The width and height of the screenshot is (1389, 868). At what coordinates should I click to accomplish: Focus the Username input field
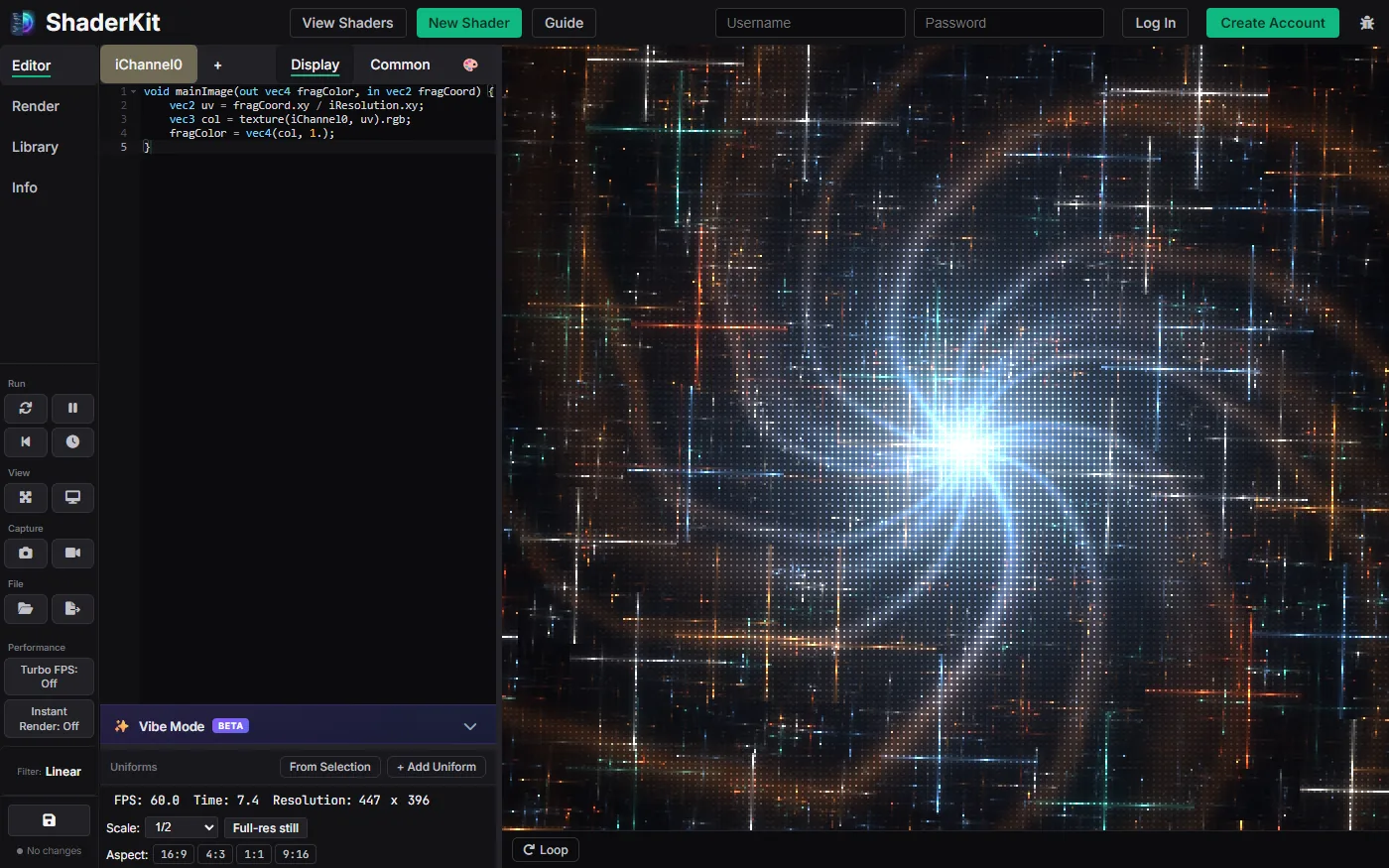810,23
